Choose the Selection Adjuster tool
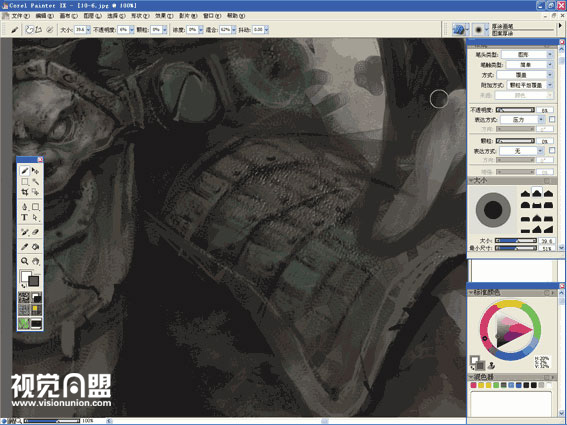 [35, 192]
